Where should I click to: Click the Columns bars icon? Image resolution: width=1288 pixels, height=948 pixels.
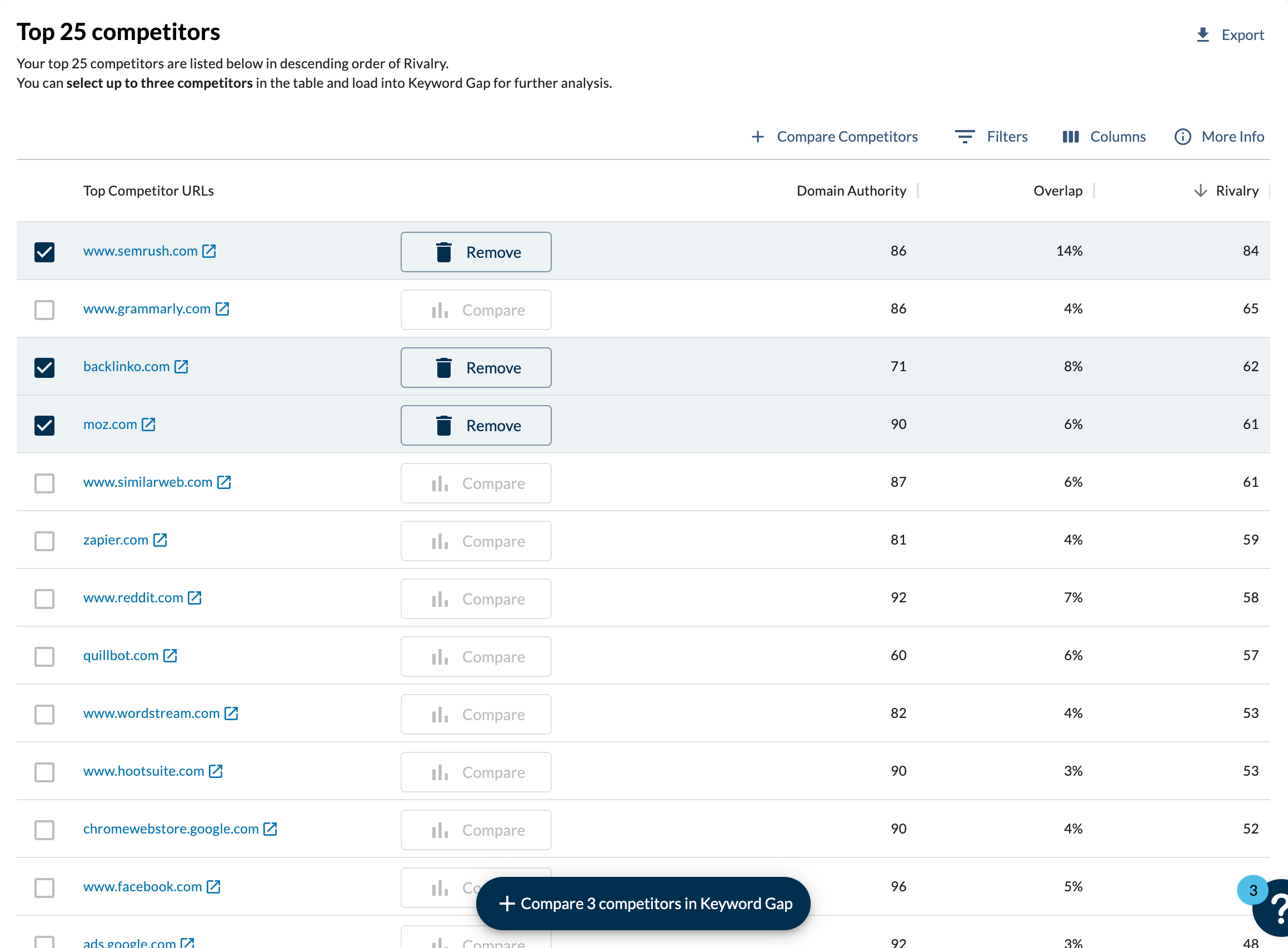pyautogui.click(x=1070, y=137)
